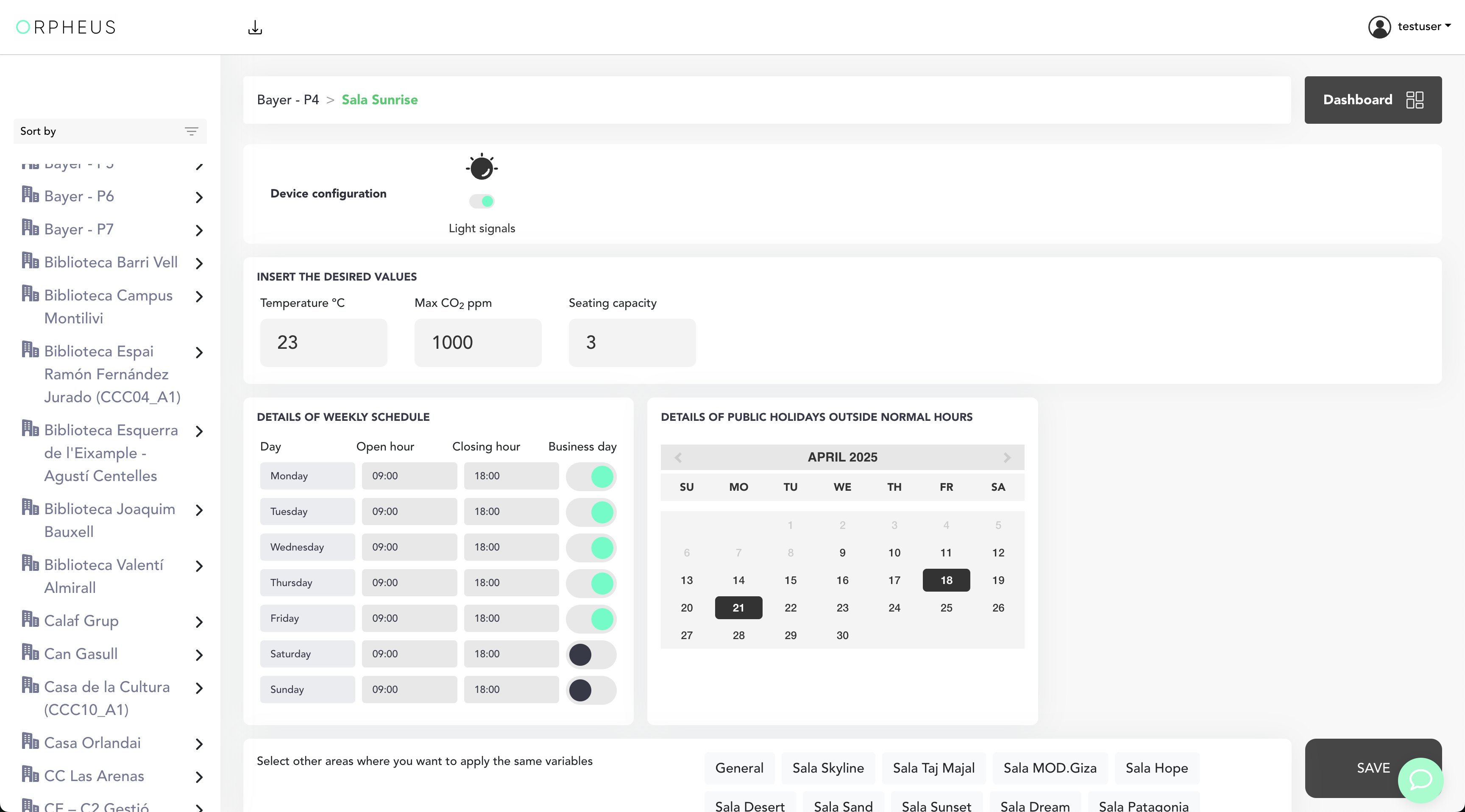This screenshot has width=1465, height=812.
Task: Toggle Friday business day switch
Action: pyautogui.click(x=591, y=619)
